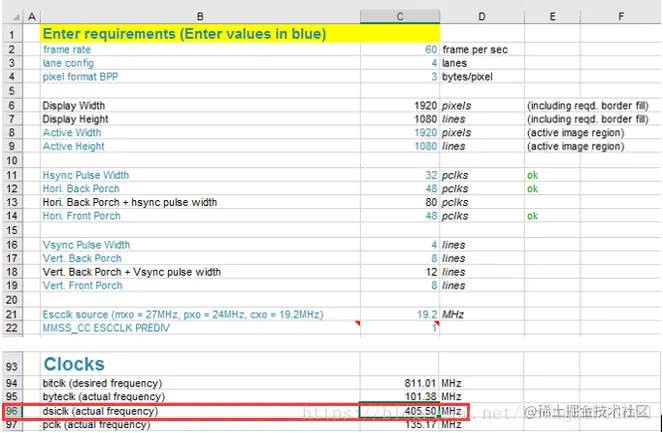The image size is (663, 433).
Task: Click '(active image region)' note in row 8
Action: [x=575, y=133]
